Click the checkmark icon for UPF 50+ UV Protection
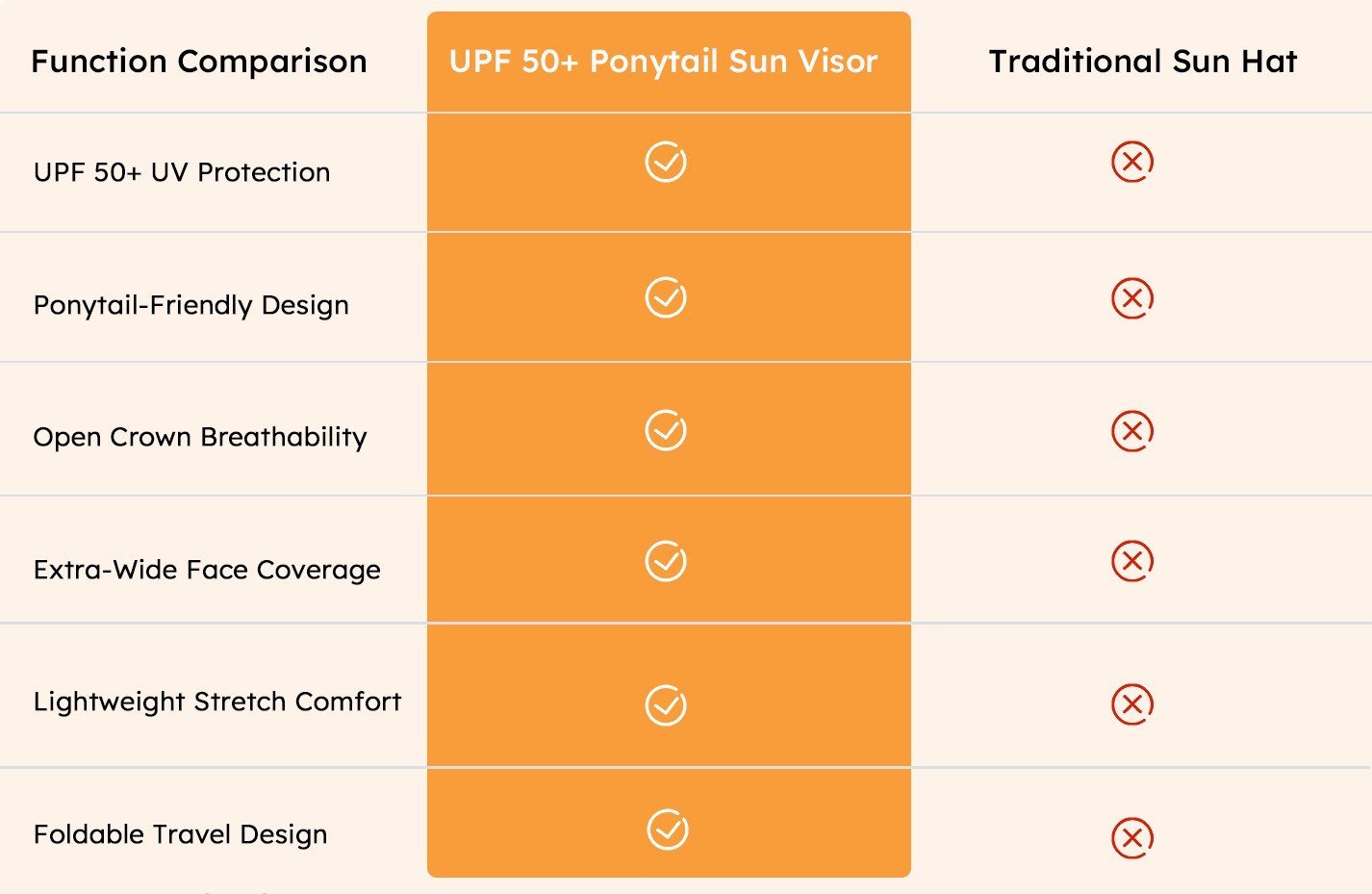The height and width of the screenshot is (894, 1372). (x=666, y=162)
